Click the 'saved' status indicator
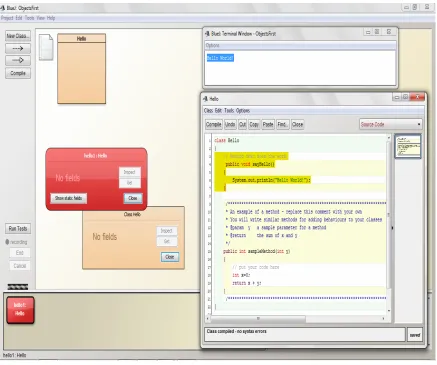This screenshot has height=365, width=437. click(415, 335)
